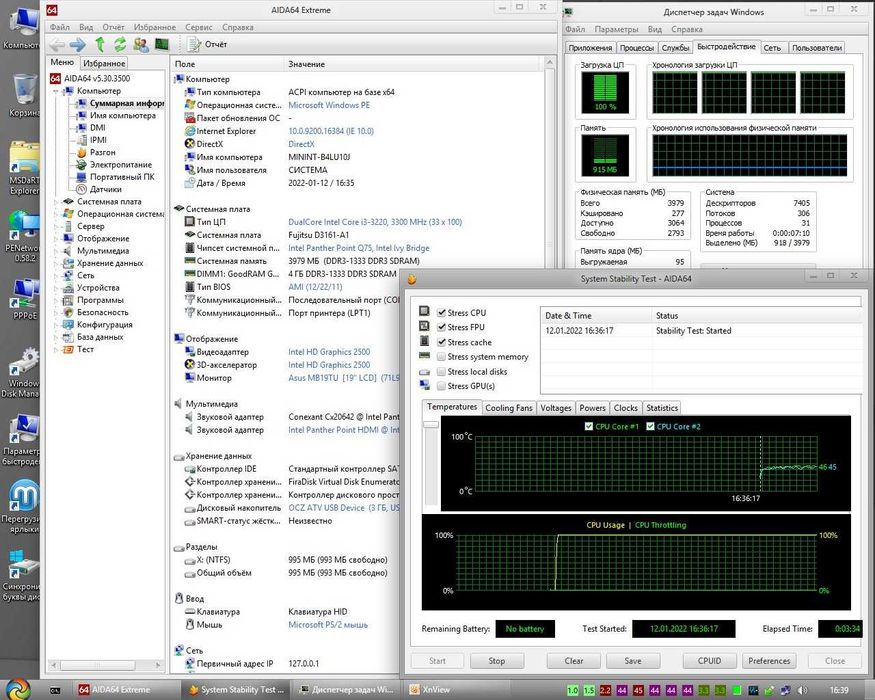Expand Хранение данных tree node
Image resolution: width=875 pixels, height=700 pixels.
(56, 263)
